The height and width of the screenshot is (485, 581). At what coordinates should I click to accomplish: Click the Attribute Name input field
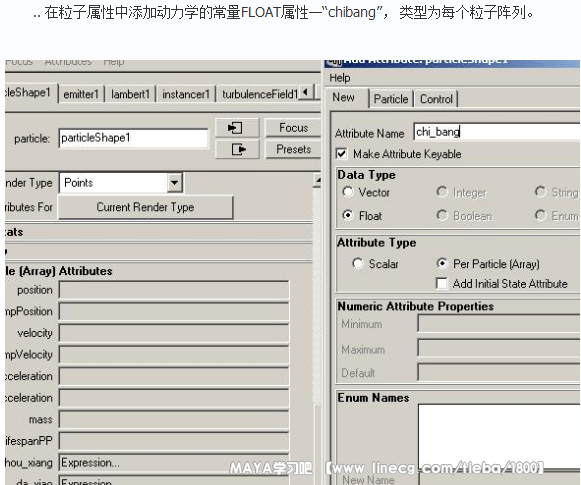pyautogui.click(x=497, y=132)
